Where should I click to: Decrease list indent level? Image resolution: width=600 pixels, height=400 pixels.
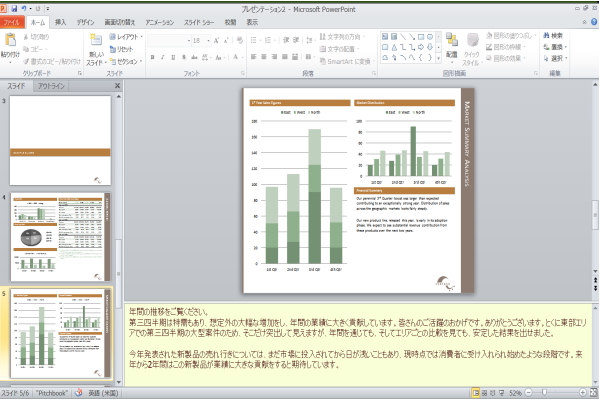tap(286, 40)
